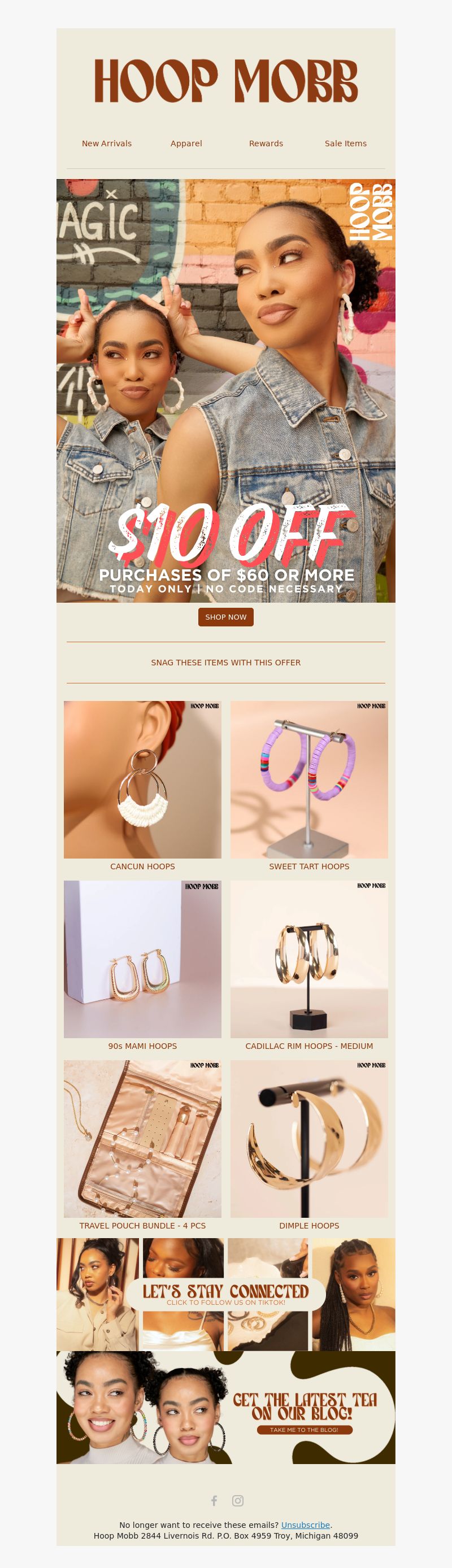The height and width of the screenshot is (1568, 452).
Task: Open the Instagram icon in footer
Action: point(237,1500)
